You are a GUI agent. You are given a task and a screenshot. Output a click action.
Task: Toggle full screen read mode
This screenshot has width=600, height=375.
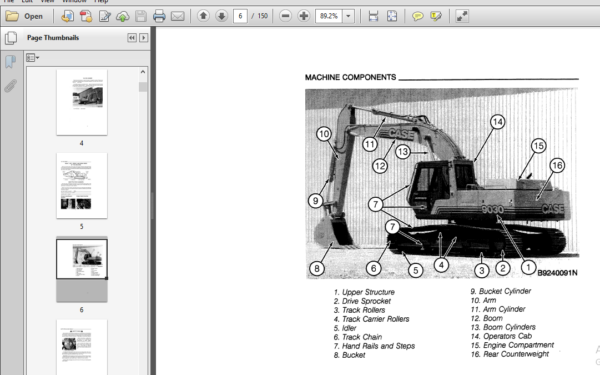coord(462,16)
